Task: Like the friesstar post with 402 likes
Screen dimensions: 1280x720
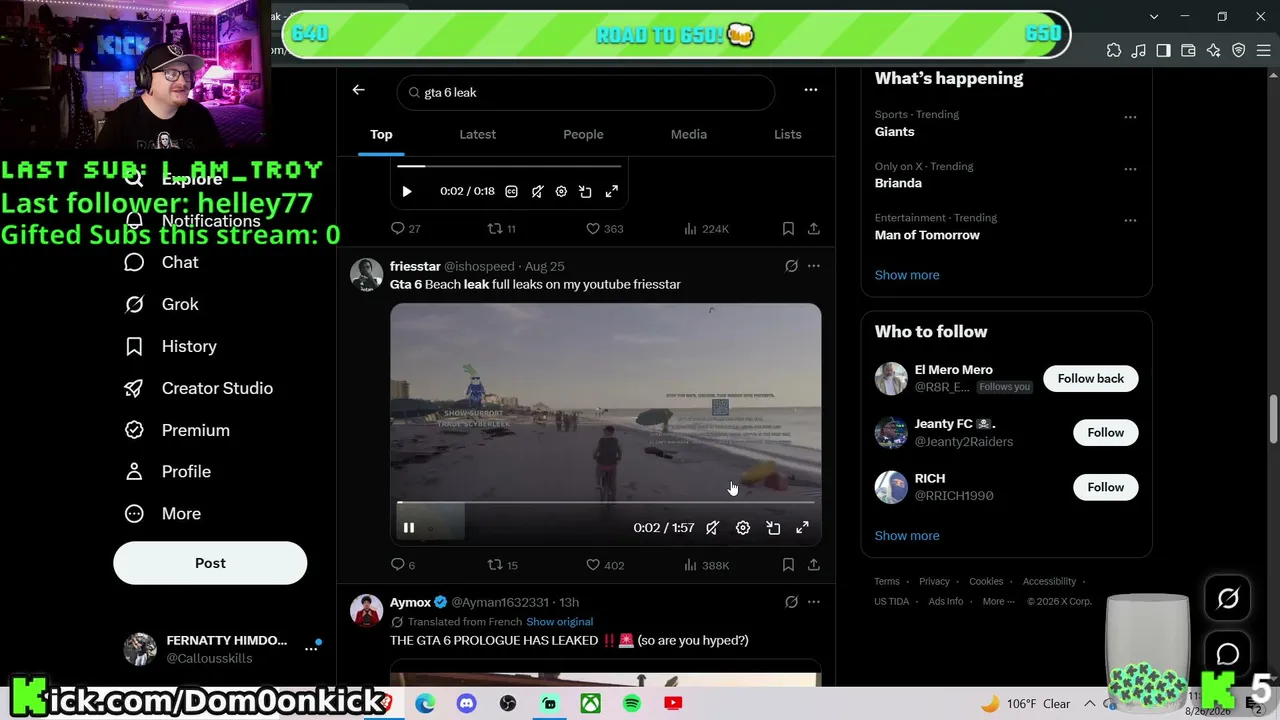Action: (605, 565)
